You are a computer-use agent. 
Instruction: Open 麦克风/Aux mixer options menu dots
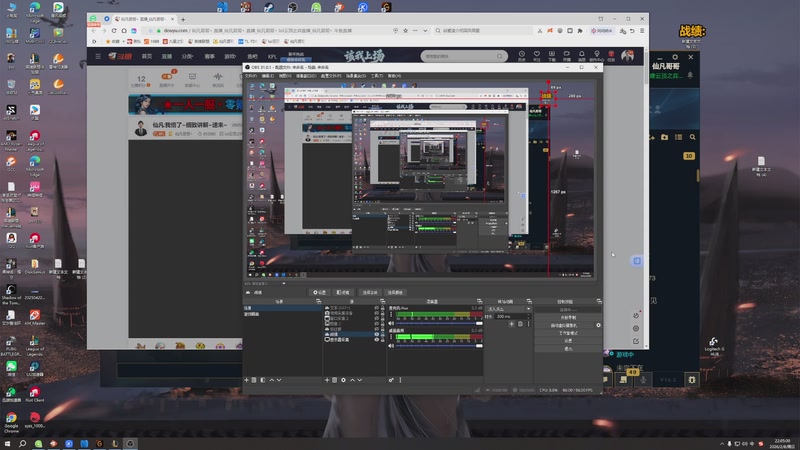pos(391,314)
